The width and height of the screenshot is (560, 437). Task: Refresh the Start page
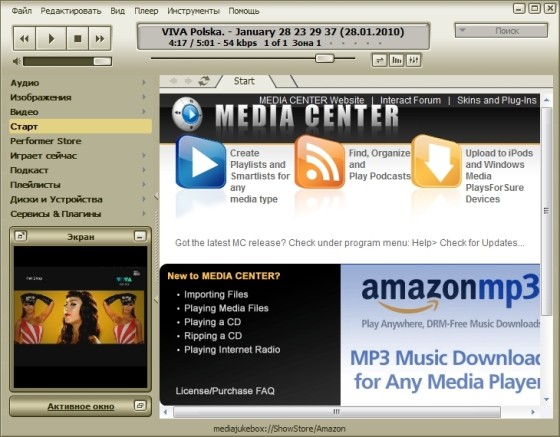(x=204, y=81)
